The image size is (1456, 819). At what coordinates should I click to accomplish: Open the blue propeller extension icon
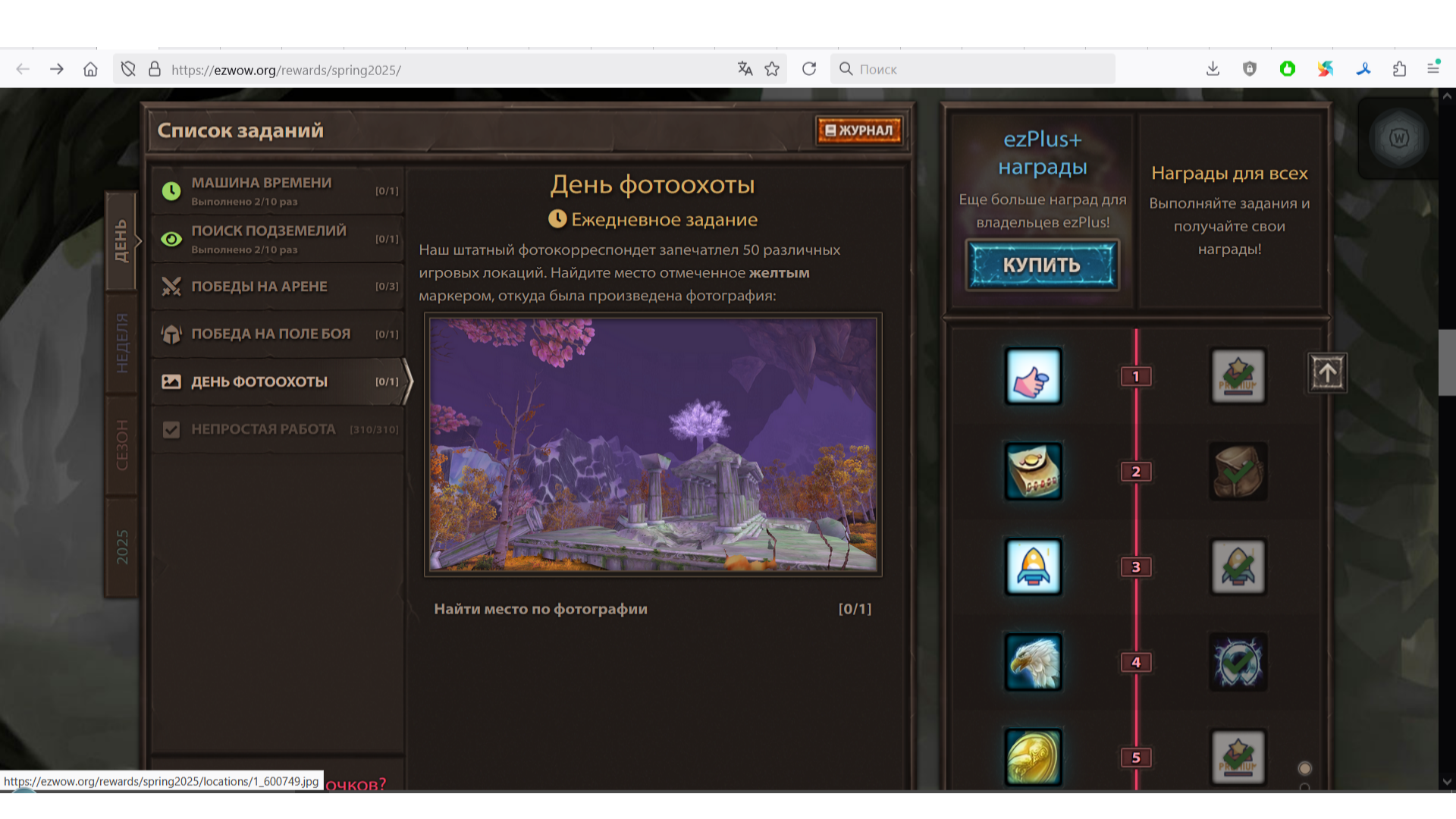point(1363,69)
